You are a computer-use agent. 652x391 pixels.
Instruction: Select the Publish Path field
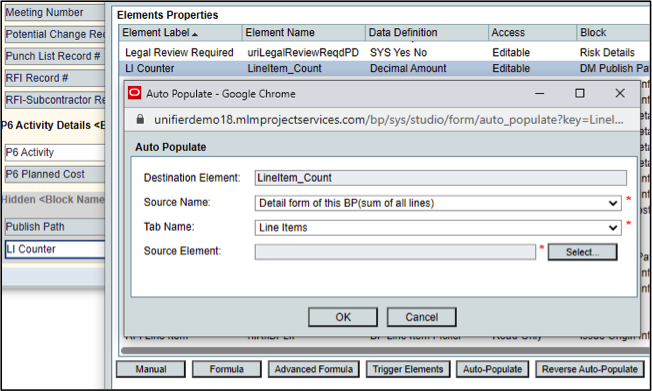[x=54, y=227]
